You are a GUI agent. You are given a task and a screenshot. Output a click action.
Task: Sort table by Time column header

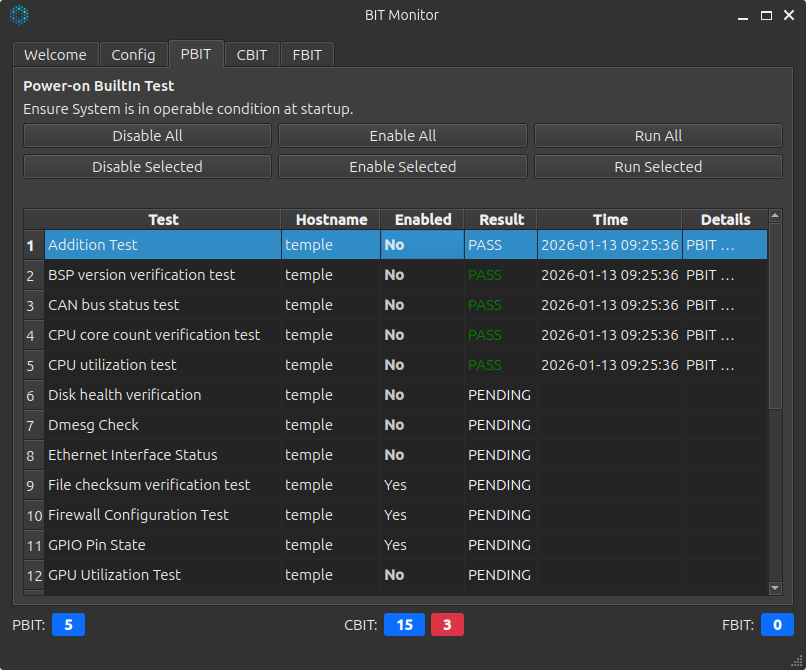coord(610,220)
